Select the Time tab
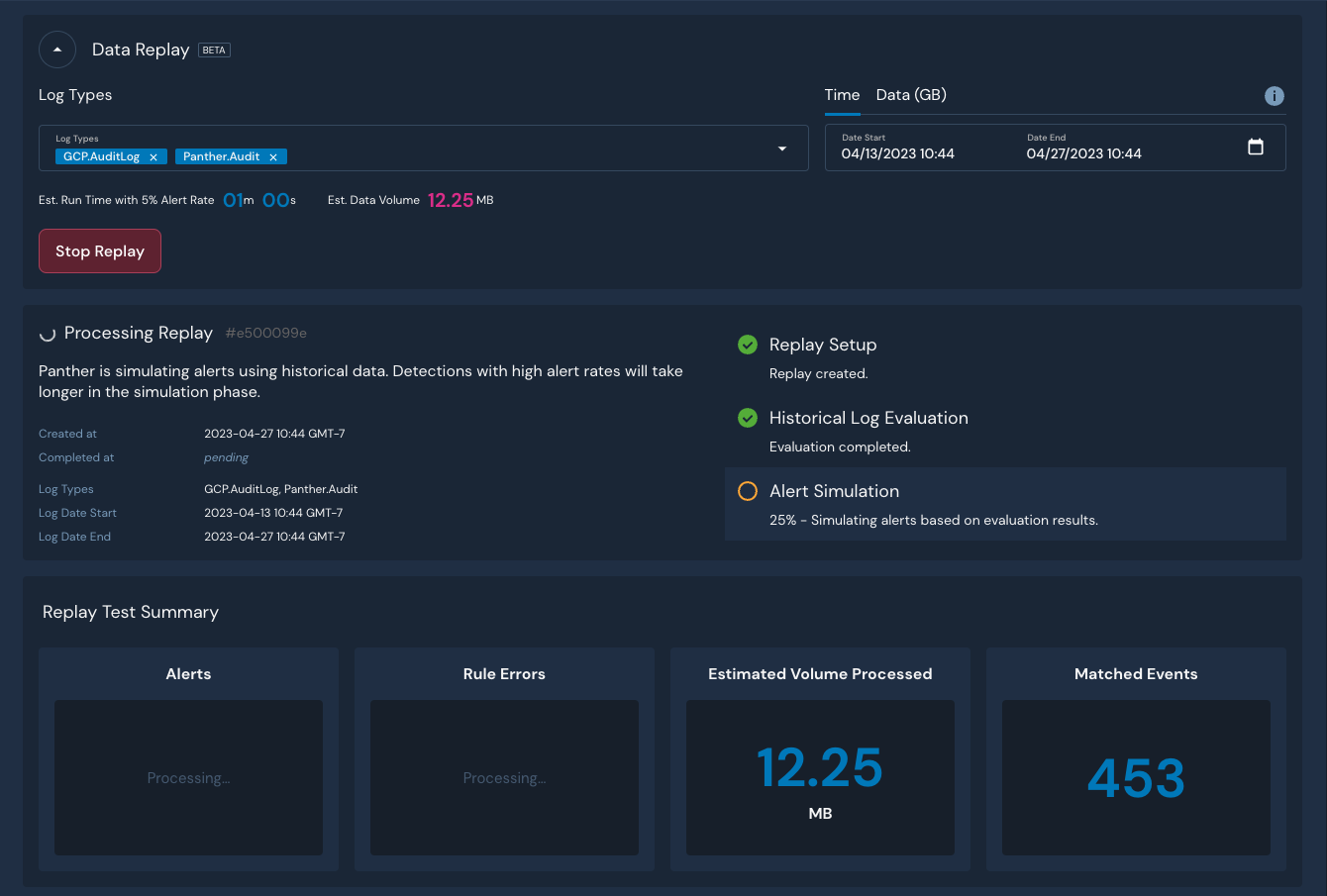The width and height of the screenshot is (1327, 896). point(842,95)
